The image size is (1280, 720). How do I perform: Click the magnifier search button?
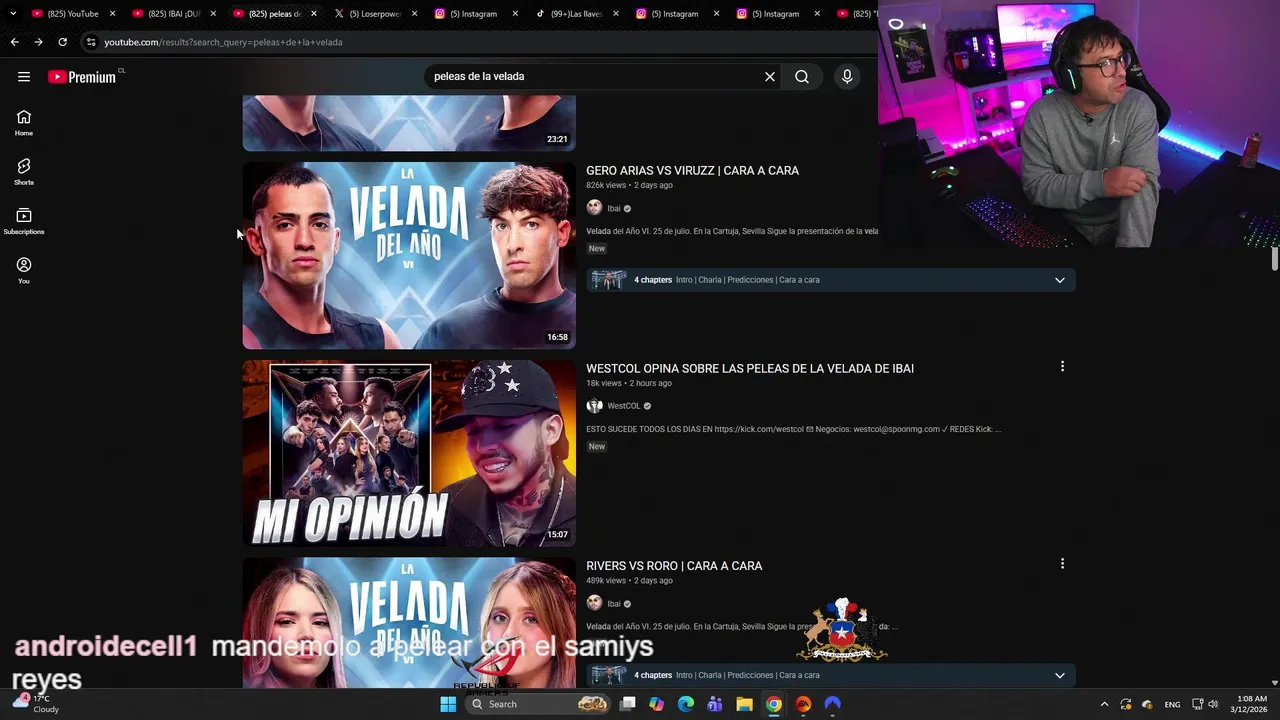click(802, 77)
